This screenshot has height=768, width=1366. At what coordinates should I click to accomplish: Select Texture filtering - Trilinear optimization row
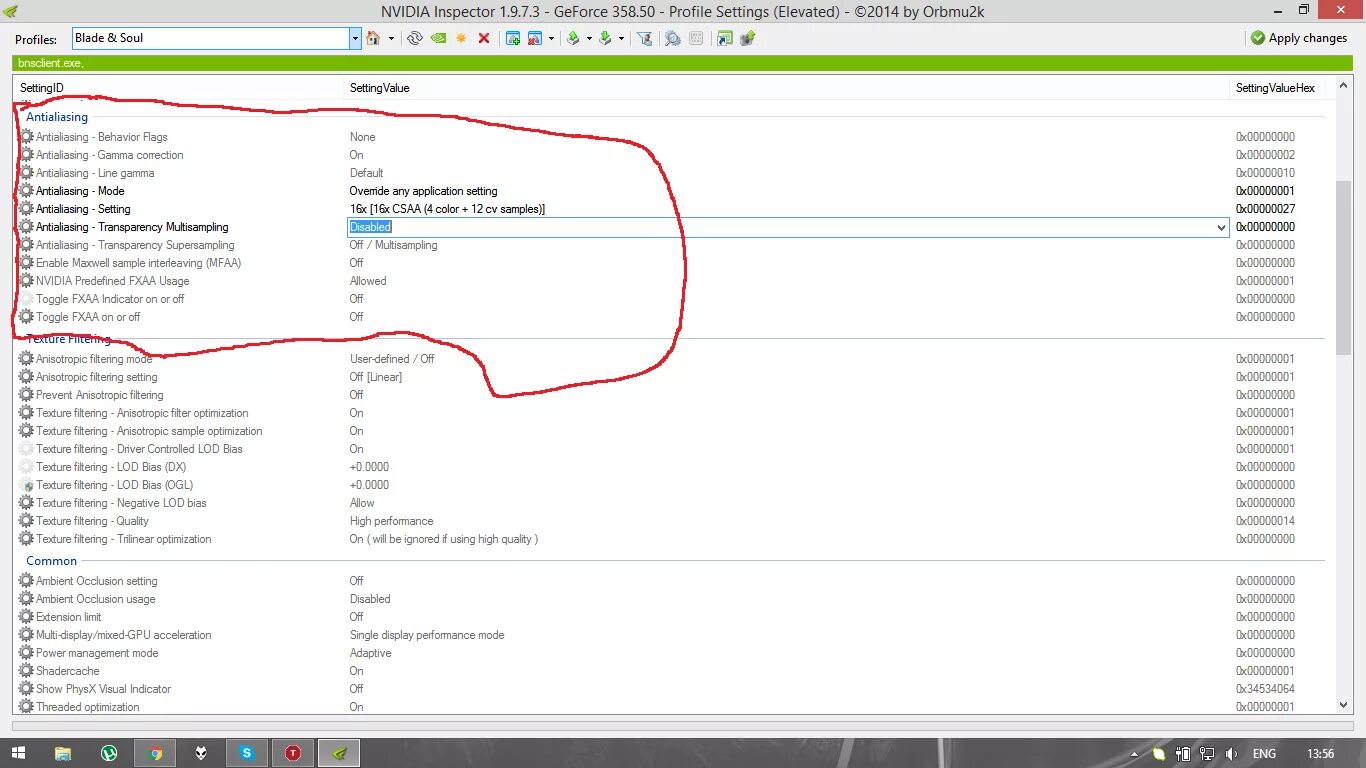pyautogui.click(x=672, y=539)
